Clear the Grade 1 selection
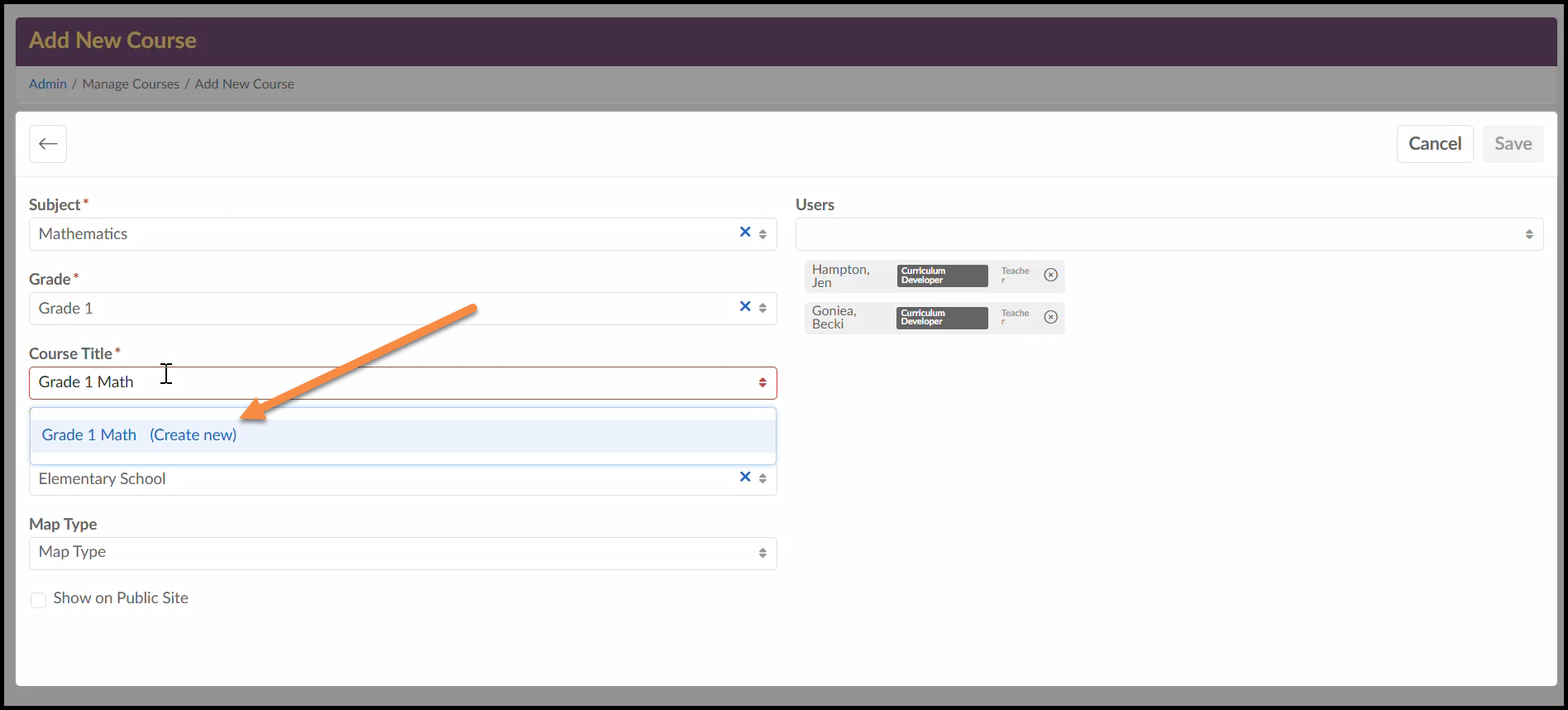The height and width of the screenshot is (710, 1568). pos(745,307)
